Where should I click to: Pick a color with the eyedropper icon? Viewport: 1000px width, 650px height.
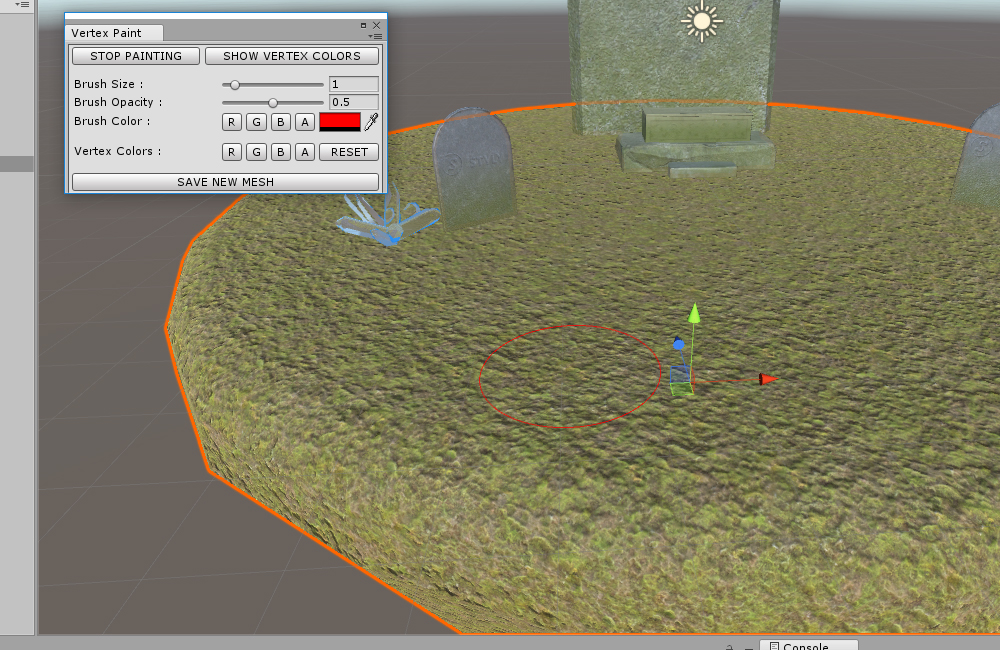point(371,121)
